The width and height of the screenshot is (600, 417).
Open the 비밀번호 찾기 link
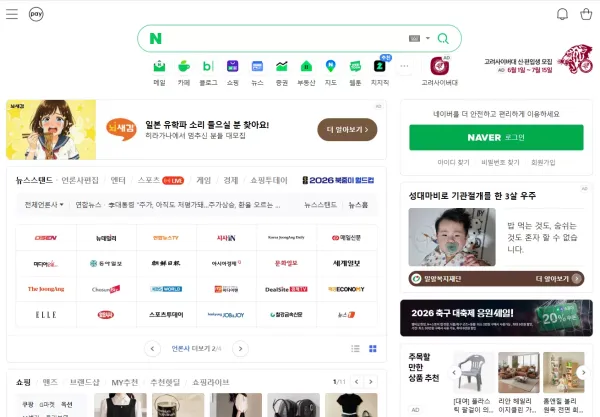[x=501, y=163]
